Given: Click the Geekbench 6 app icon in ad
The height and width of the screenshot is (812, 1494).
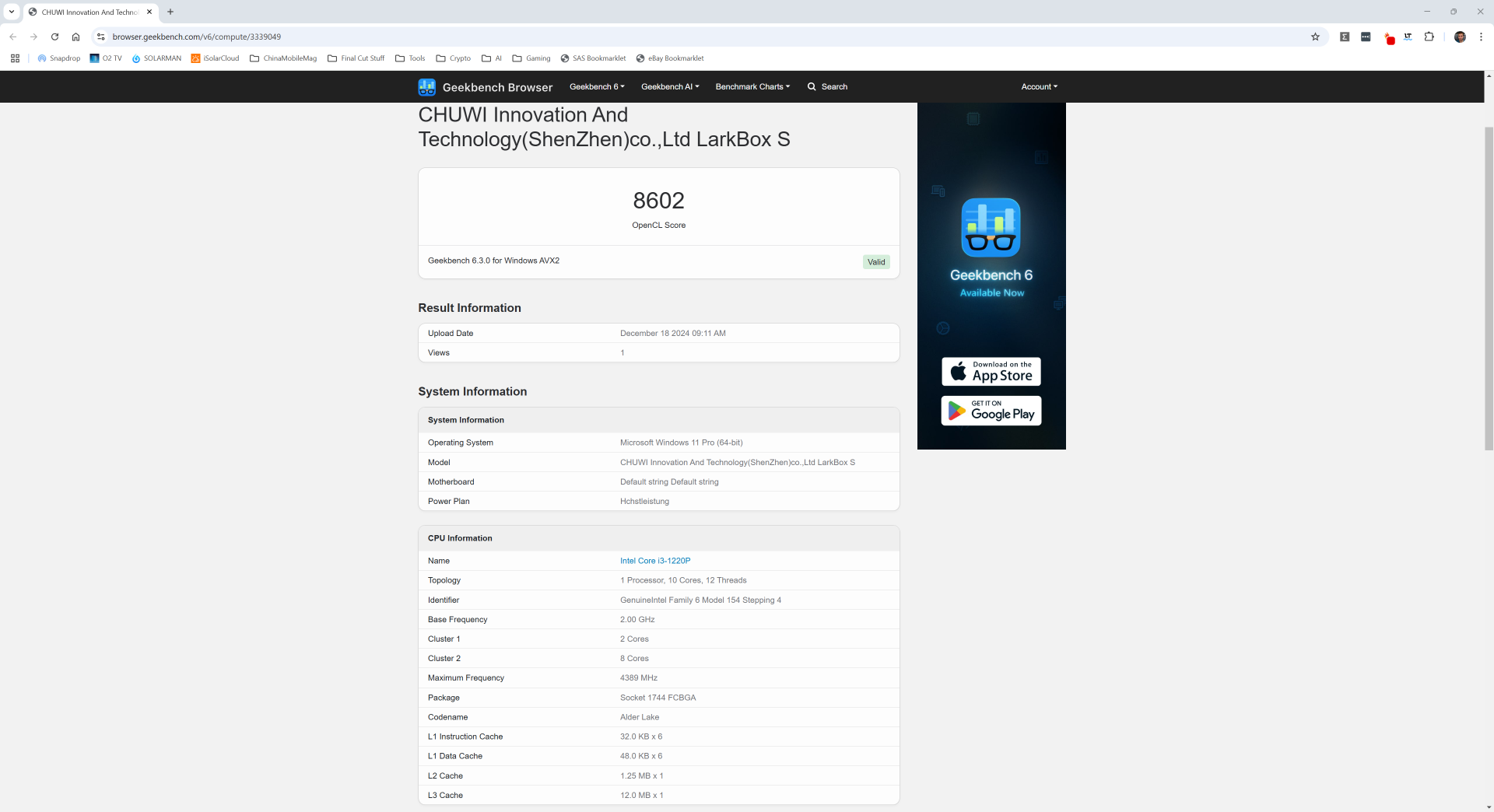Looking at the screenshot, I should click(x=991, y=227).
